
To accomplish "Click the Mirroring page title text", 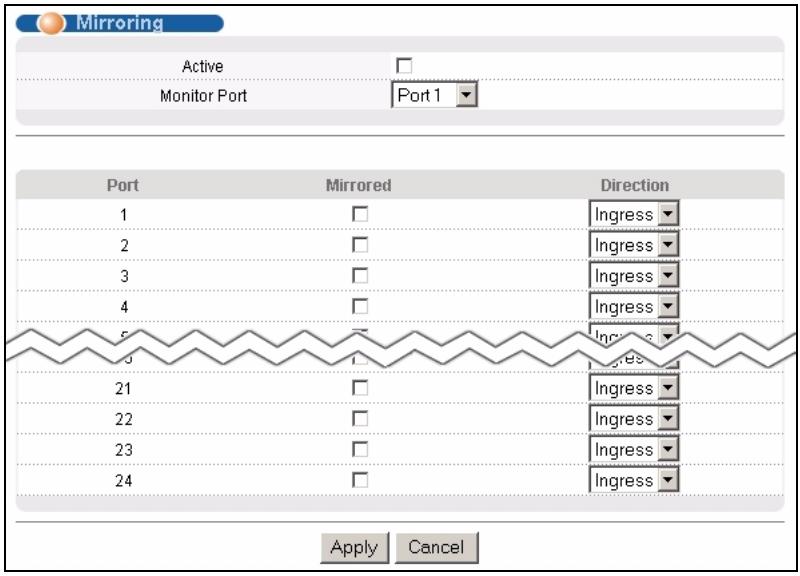I will pos(119,22).
